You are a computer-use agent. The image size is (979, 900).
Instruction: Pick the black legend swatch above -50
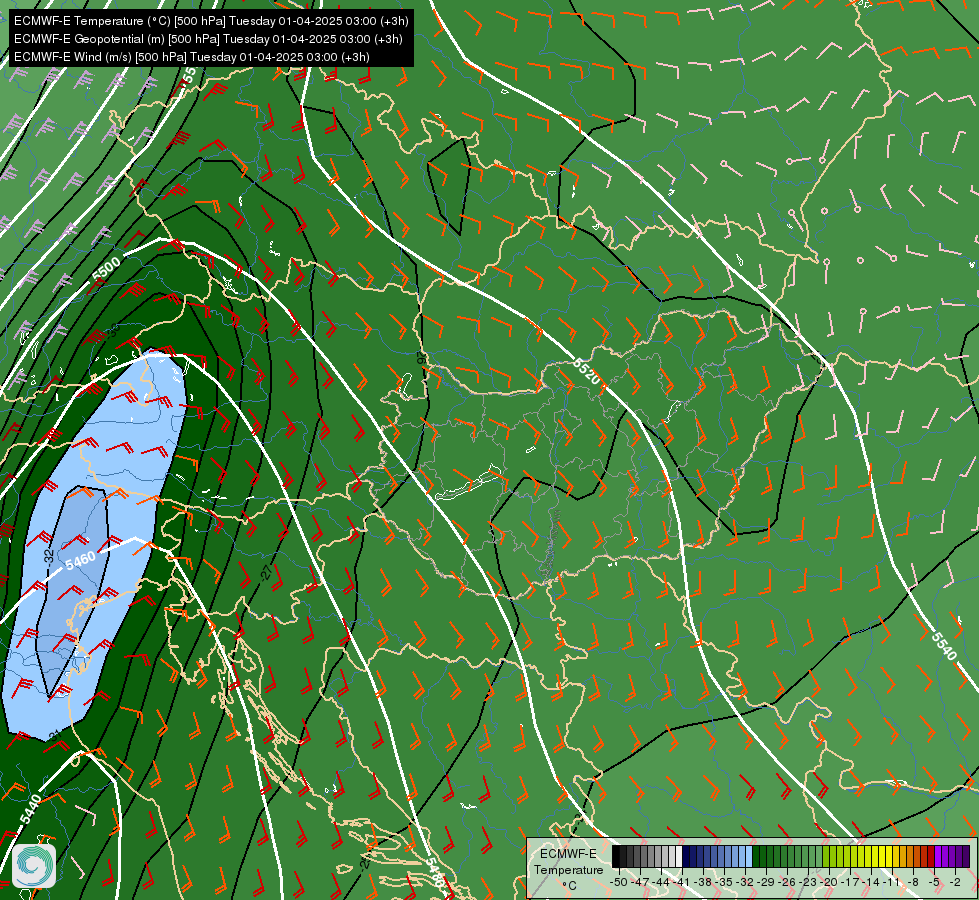(616, 856)
